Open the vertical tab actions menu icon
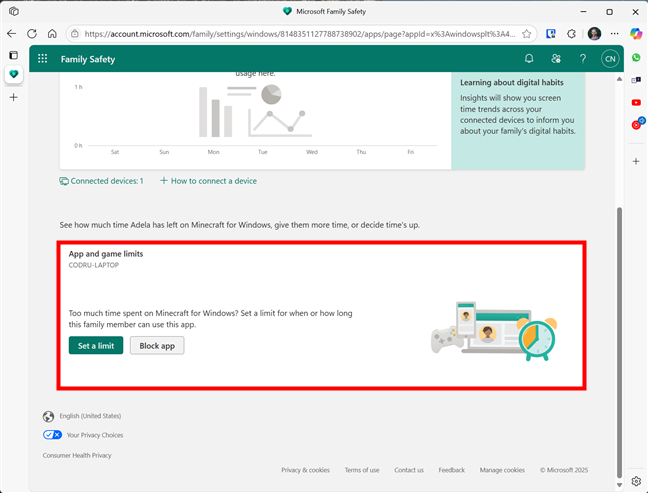Image resolution: width=648 pixels, height=493 pixels. (x=14, y=55)
